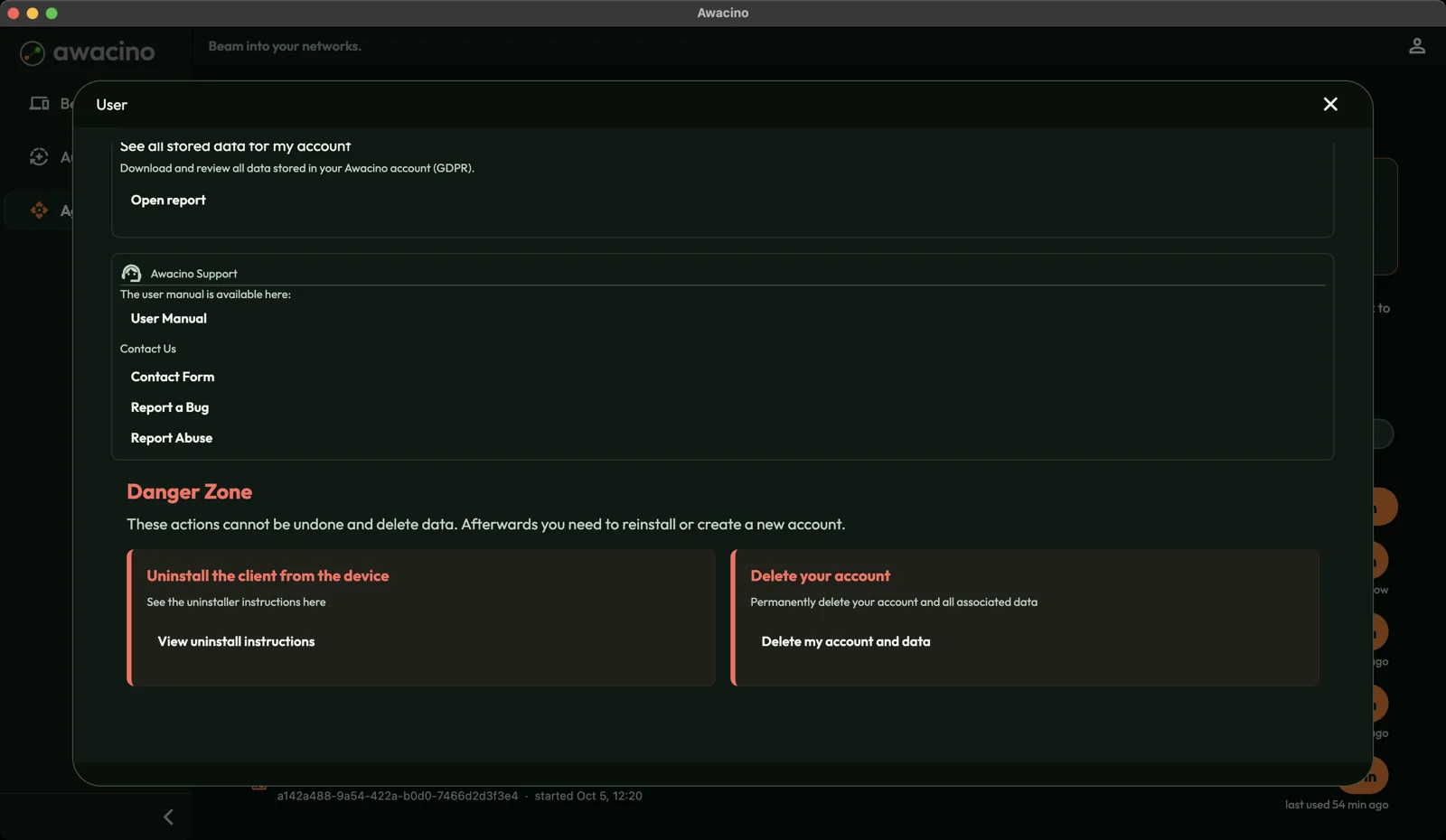Click Delete my account and data
The height and width of the screenshot is (840, 1446).
tap(846, 641)
